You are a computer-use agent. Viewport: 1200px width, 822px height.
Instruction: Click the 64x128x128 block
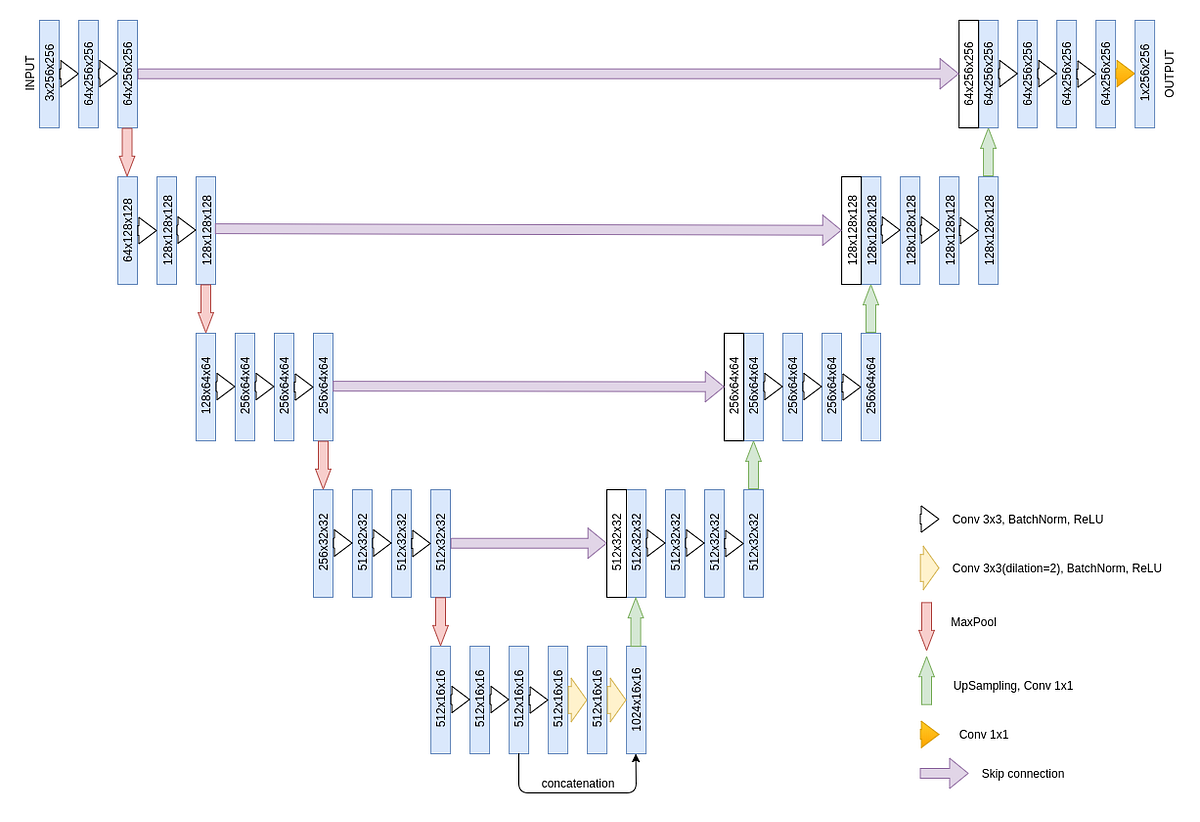click(127, 230)
